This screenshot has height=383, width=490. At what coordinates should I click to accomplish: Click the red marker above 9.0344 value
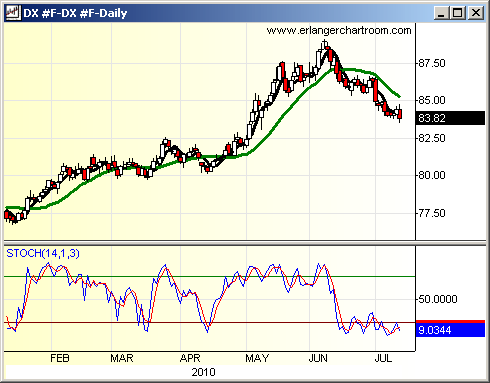[x=450, y=322]
